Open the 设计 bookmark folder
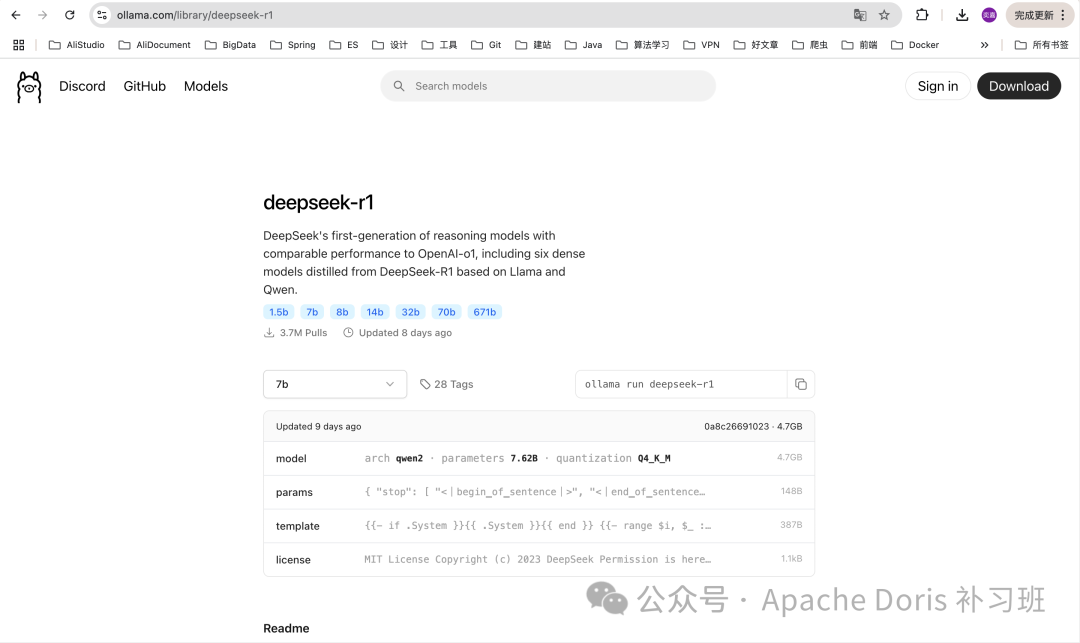The width and height of the screenshot is (1080, 643). 390,45
